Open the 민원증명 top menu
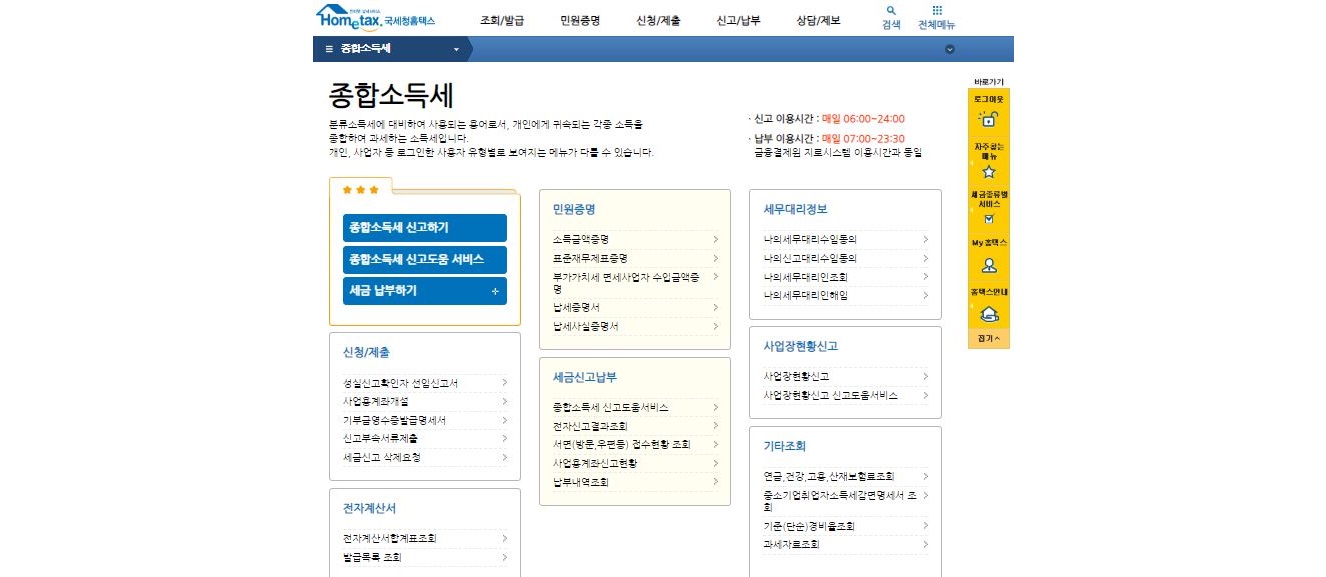The image size is (1326, 577). pyautogui.click(x=580, y=20)
